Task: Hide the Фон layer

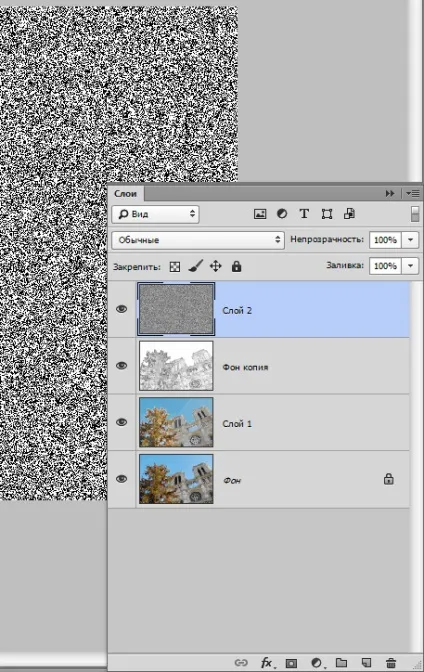Action: click(122, 479)
